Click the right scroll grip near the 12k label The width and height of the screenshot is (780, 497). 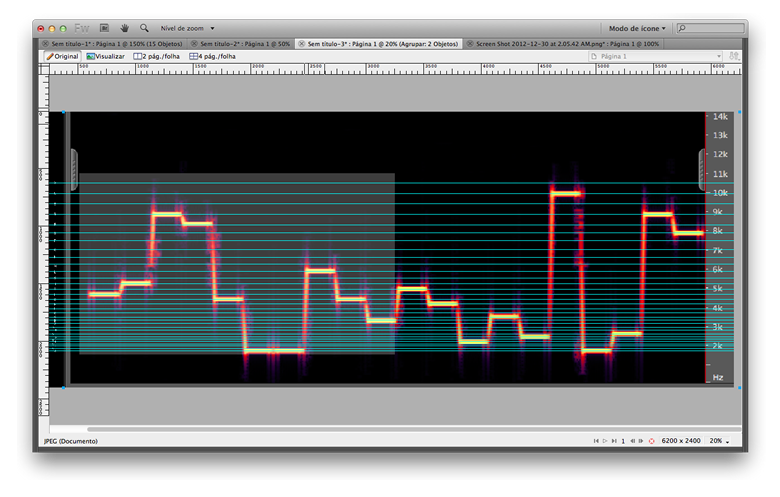pos(702,170)
